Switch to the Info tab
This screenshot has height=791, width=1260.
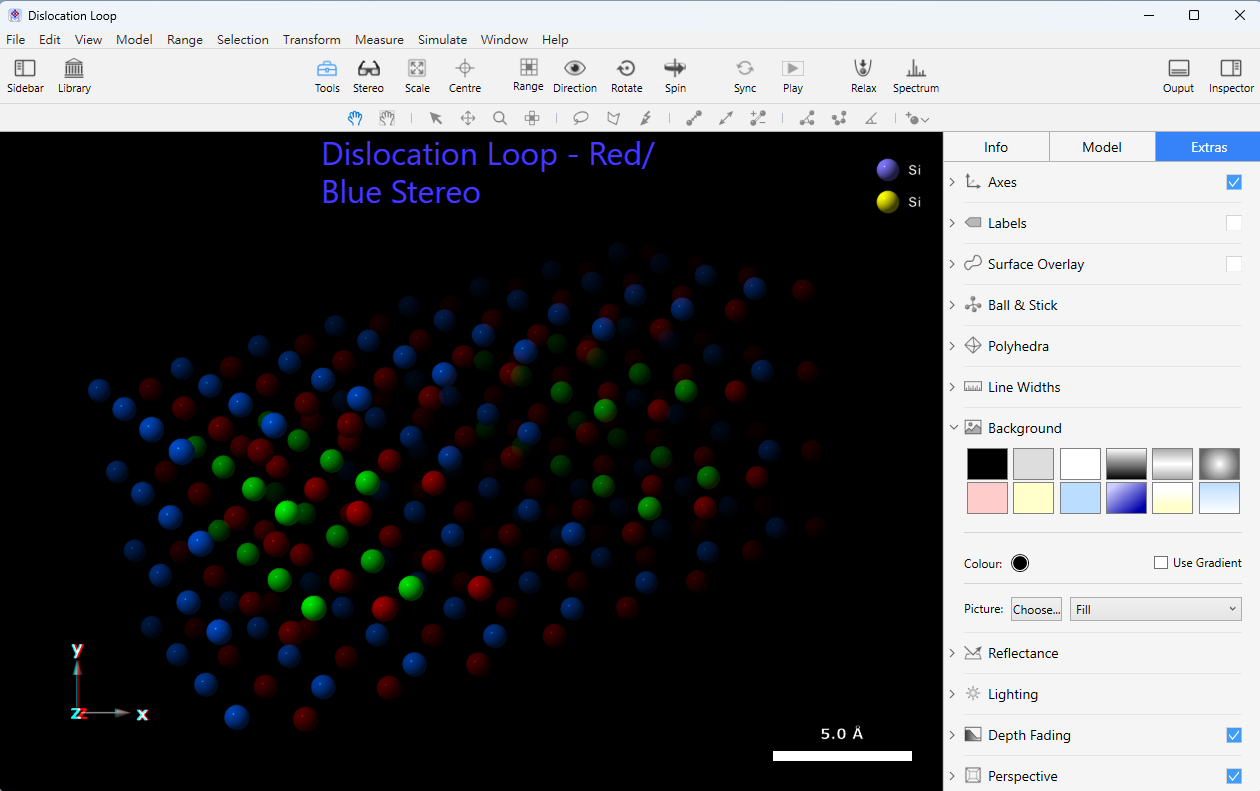[996, 147]
